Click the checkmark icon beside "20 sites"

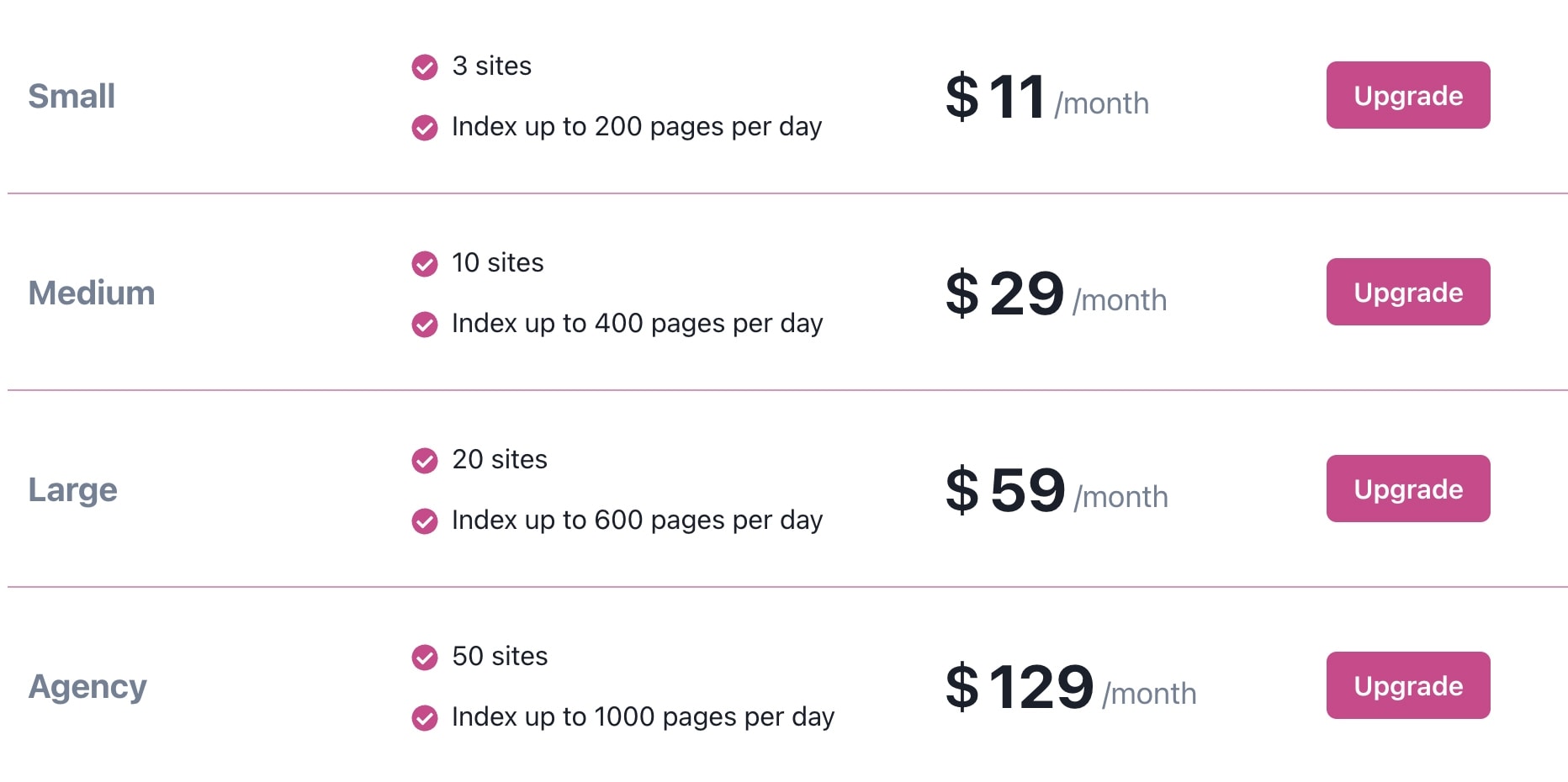pos(424,460)
